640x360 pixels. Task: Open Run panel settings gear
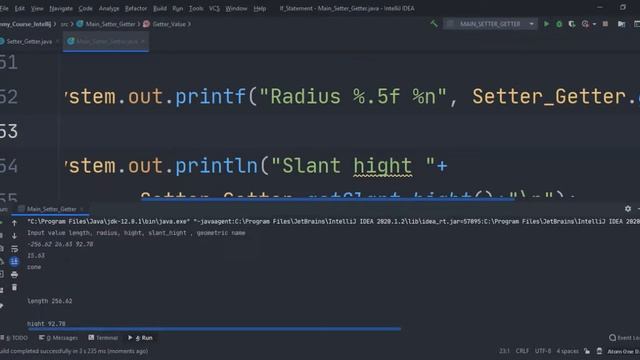[628, 209]
